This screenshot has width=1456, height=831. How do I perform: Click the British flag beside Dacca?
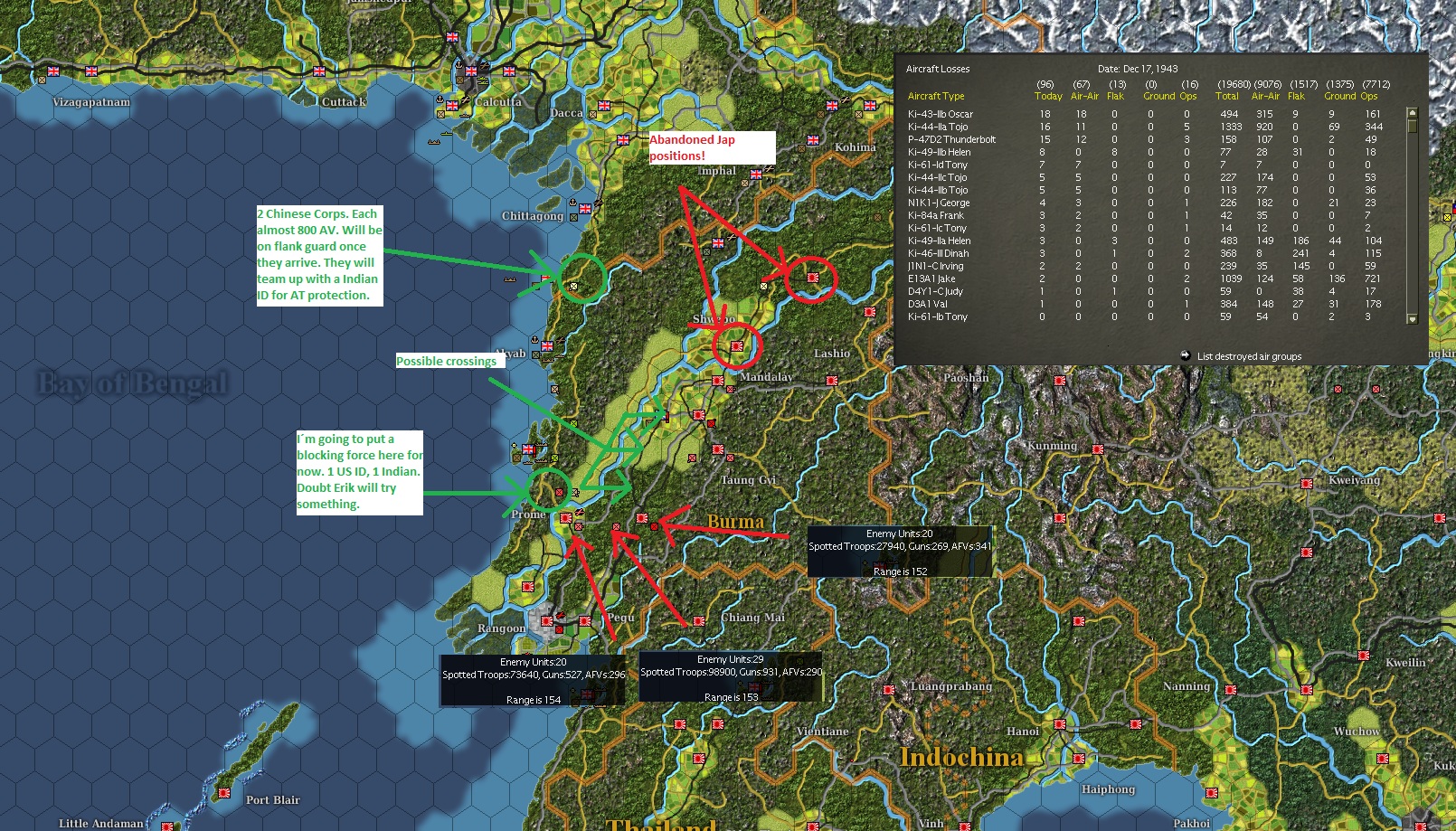(x=603, y=107)
